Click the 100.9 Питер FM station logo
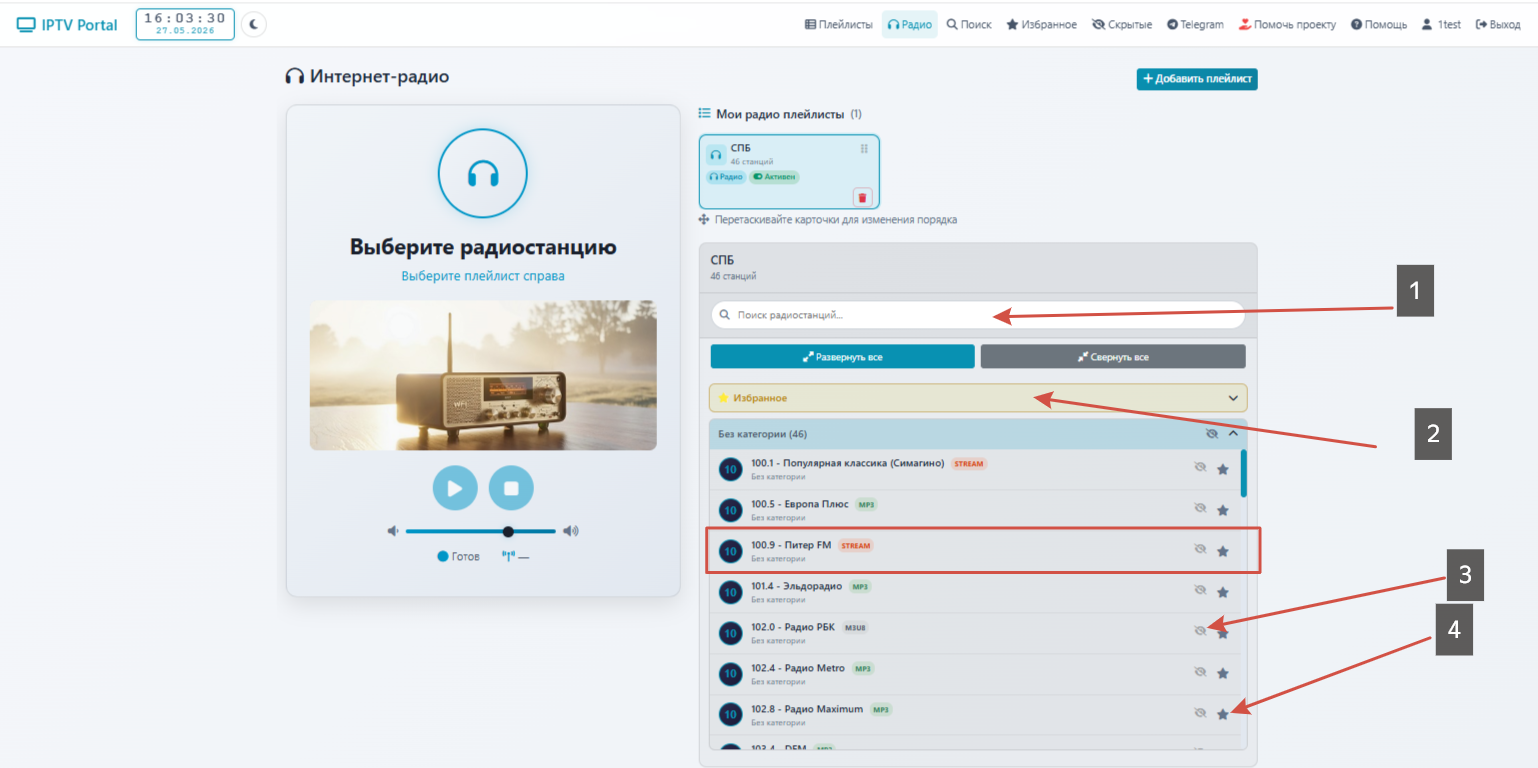This screenshot has width=1538, height=768. tap(731, 551)
